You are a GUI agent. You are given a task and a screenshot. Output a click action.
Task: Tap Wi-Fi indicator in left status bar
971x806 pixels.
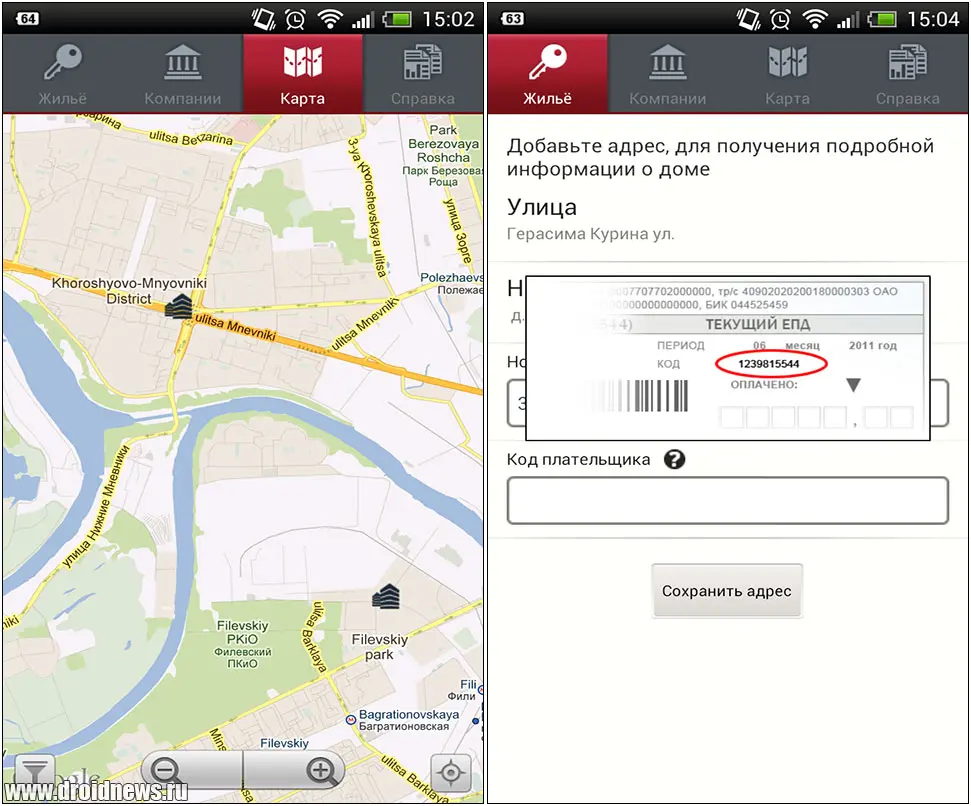[330, 19]
